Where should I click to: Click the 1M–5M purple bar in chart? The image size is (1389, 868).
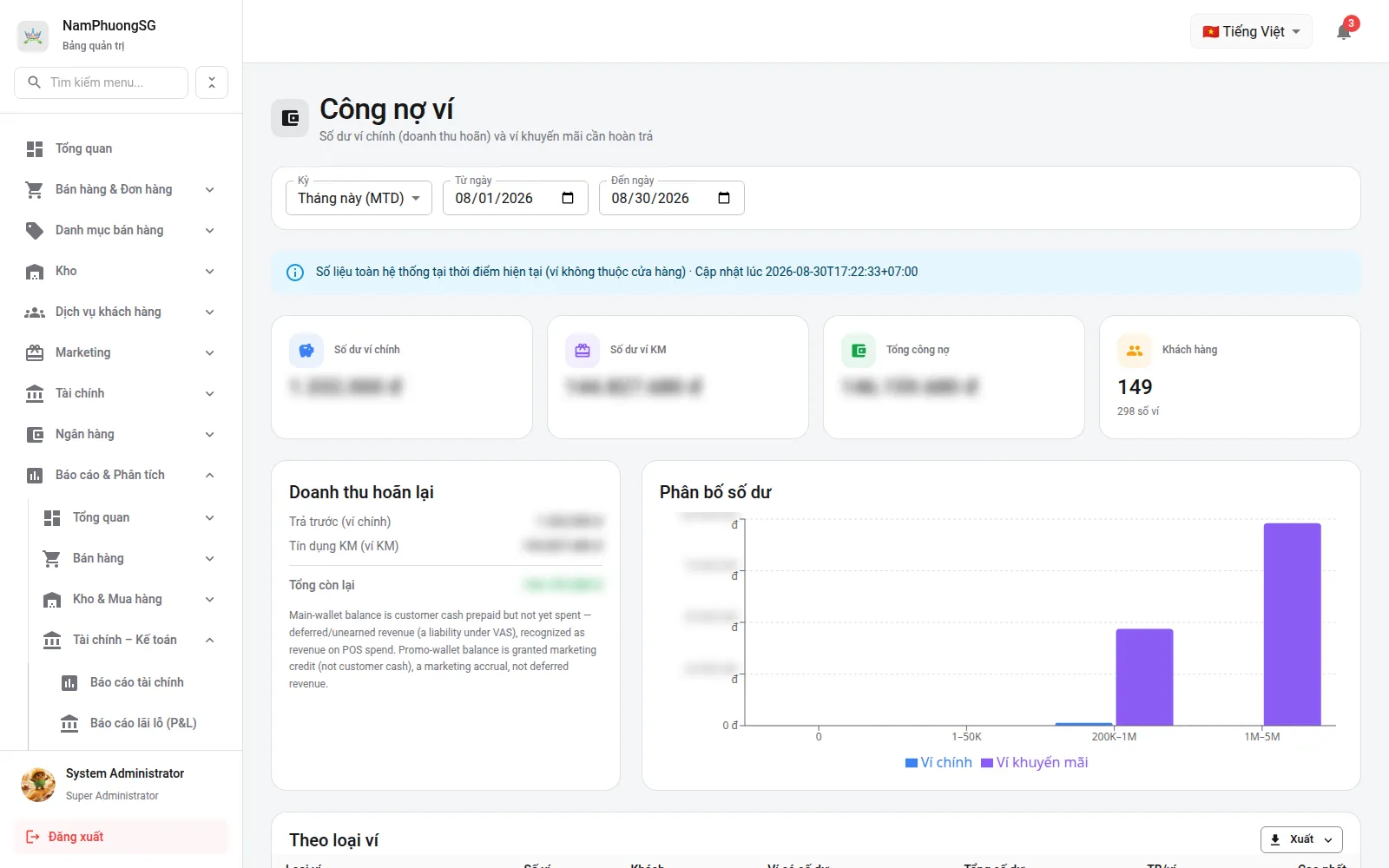[x=1292, y=624]
